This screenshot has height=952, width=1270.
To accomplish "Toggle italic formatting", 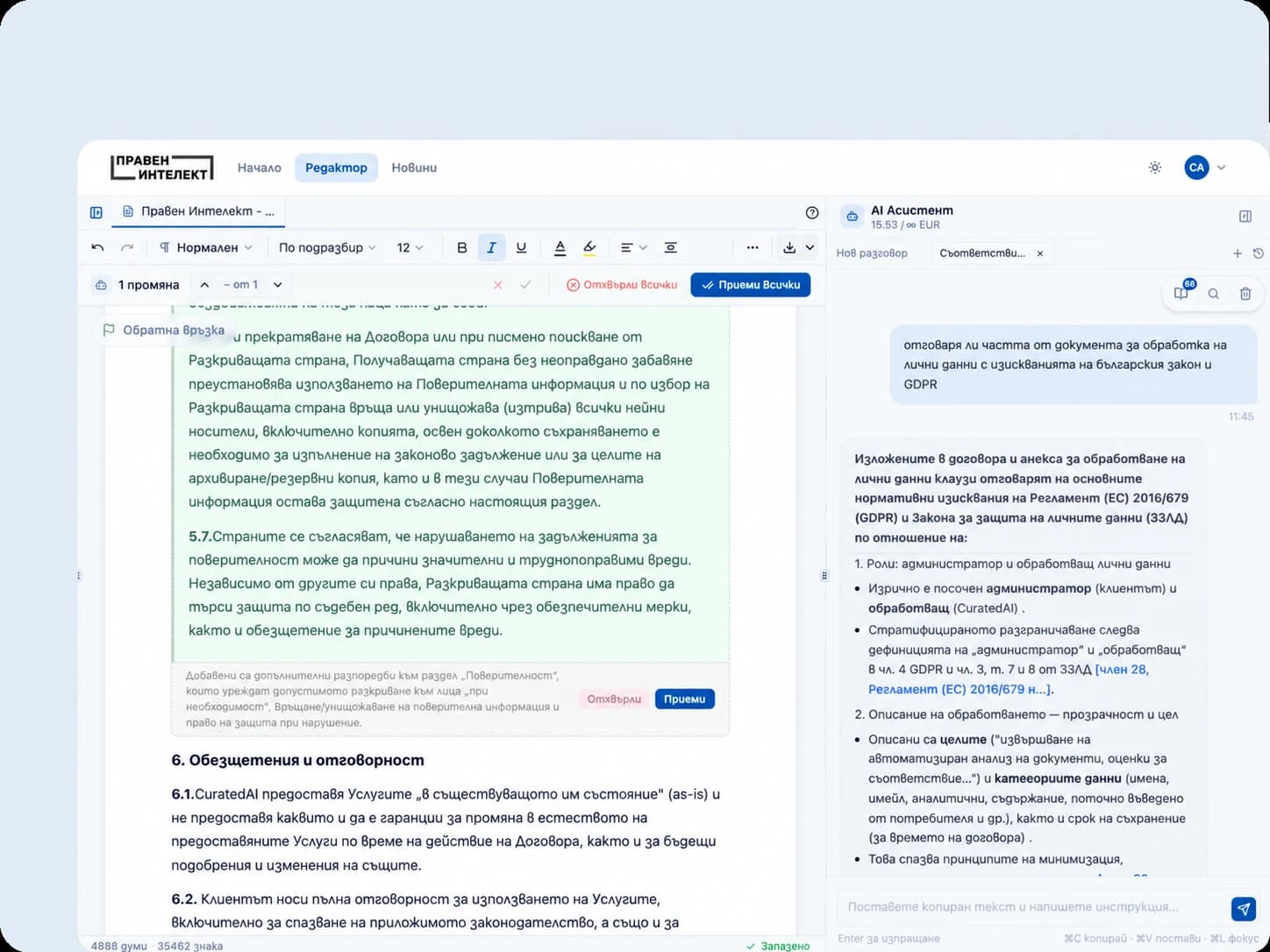I will (491, 248).
